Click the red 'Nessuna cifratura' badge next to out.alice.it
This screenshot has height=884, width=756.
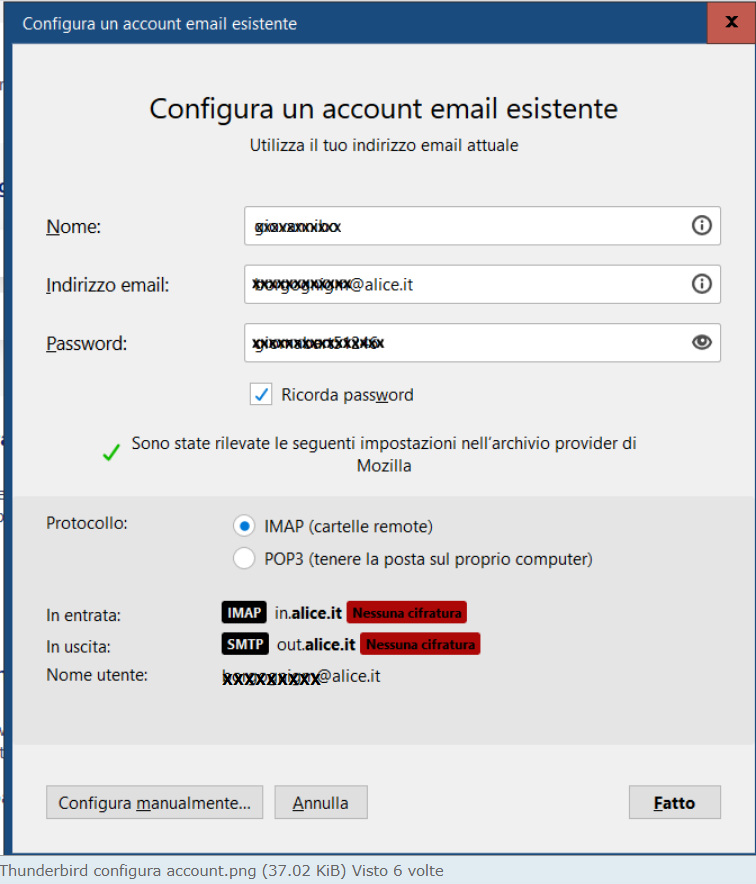[x=420, y=644]
